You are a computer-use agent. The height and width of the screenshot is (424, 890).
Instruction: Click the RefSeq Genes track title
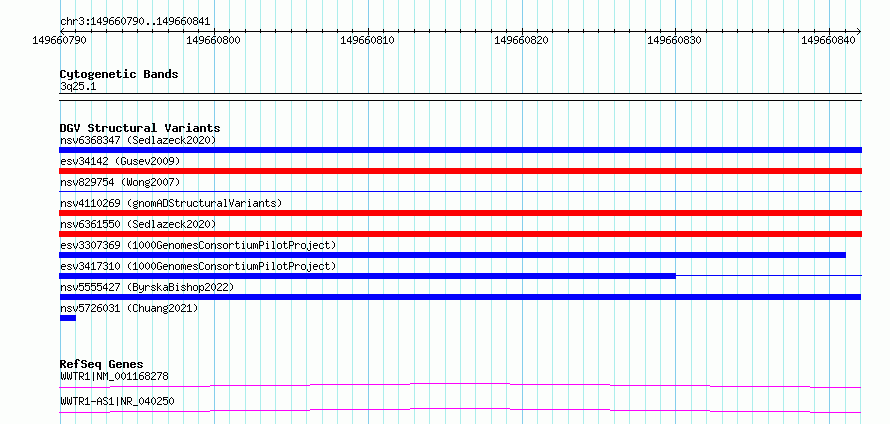(102, 364)
